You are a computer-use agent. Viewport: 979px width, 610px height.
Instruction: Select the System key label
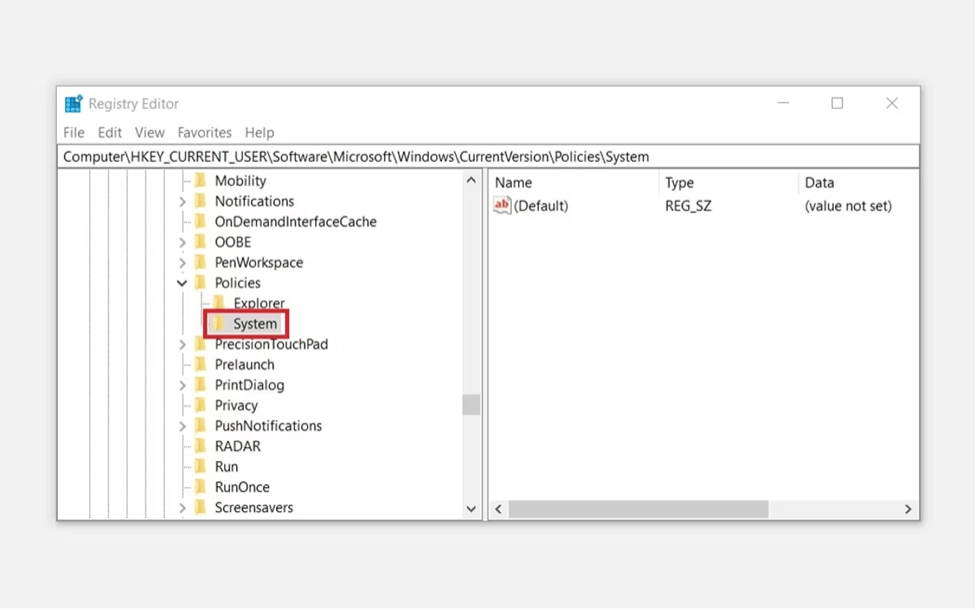[x=255, y=324]
